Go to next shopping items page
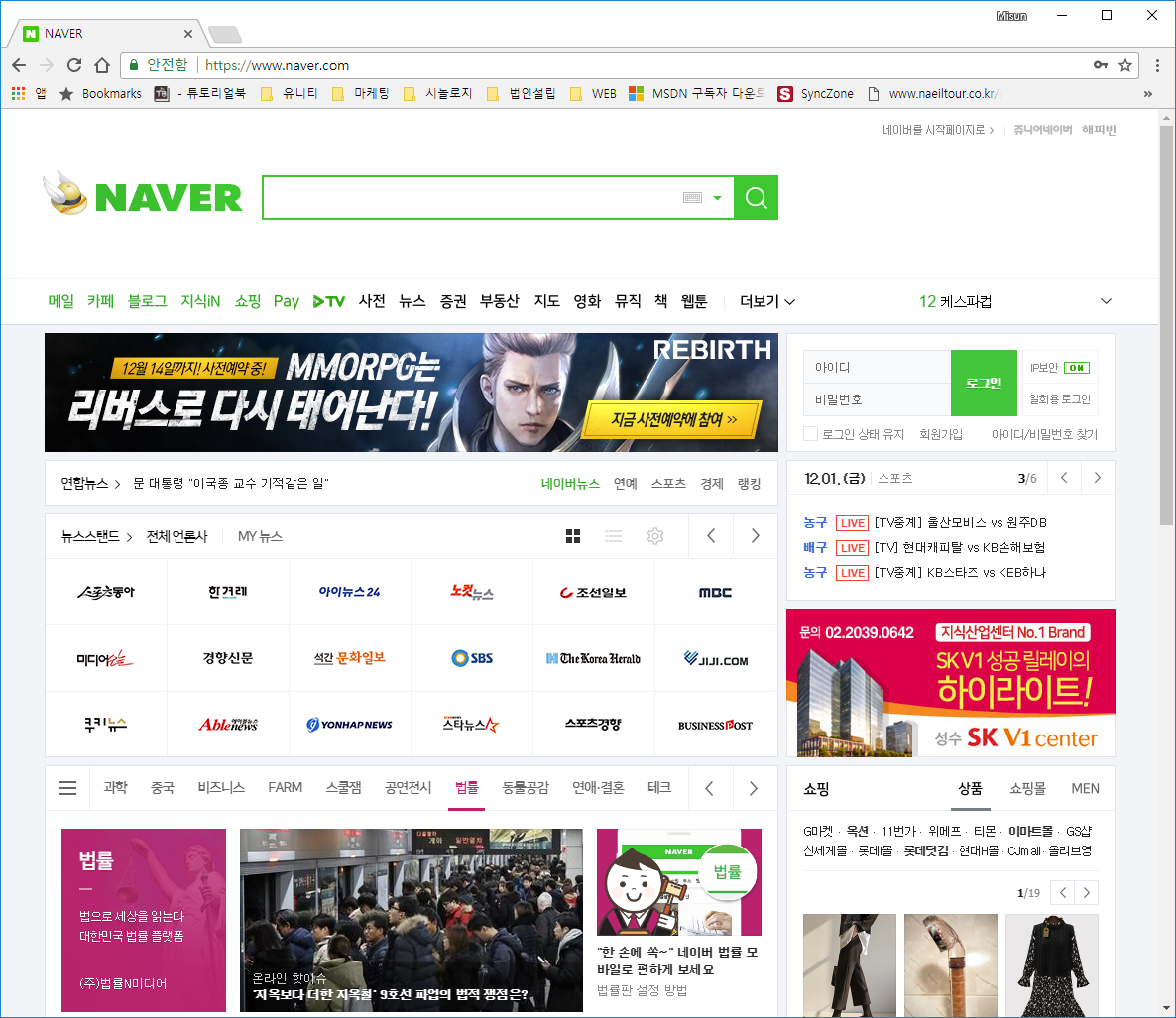 pyautogui.click(x=1086, y=893)
